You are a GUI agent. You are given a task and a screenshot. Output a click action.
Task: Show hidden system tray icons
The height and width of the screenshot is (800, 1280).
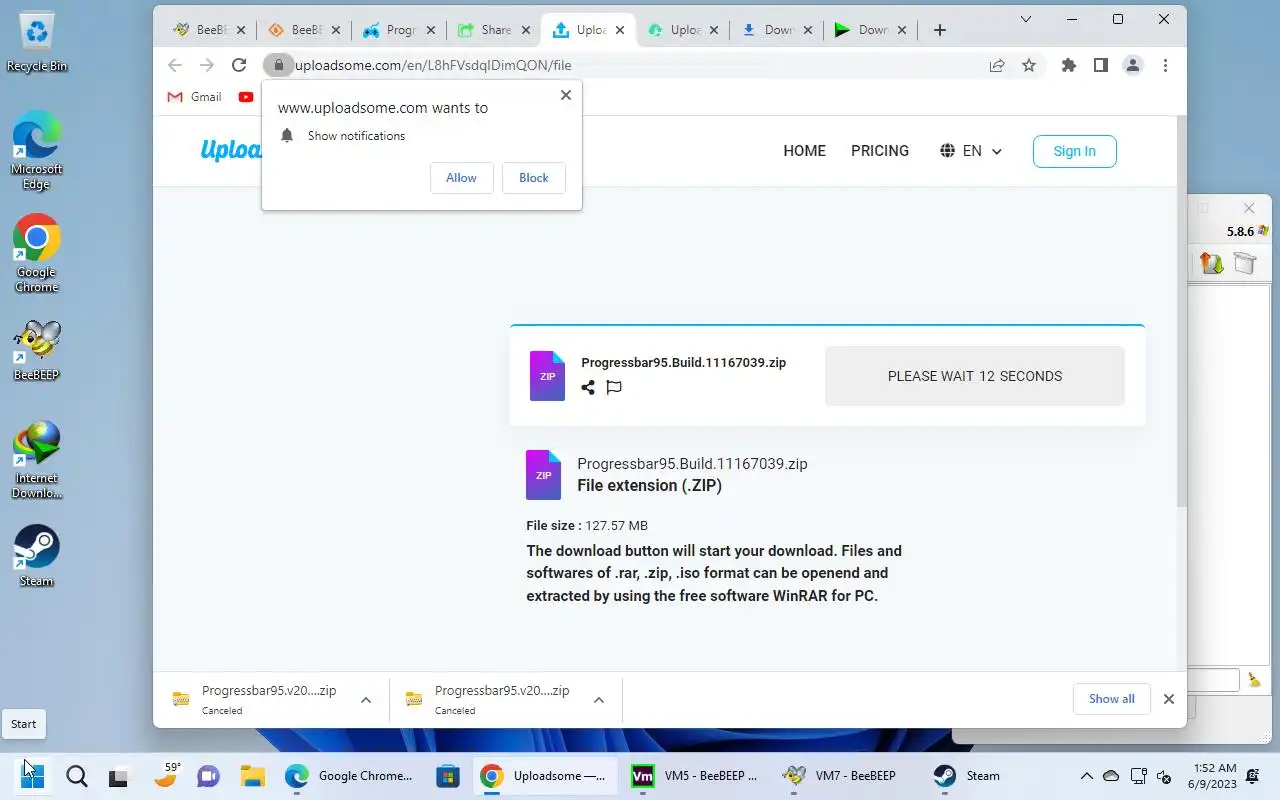click(x=1086, y=775)
